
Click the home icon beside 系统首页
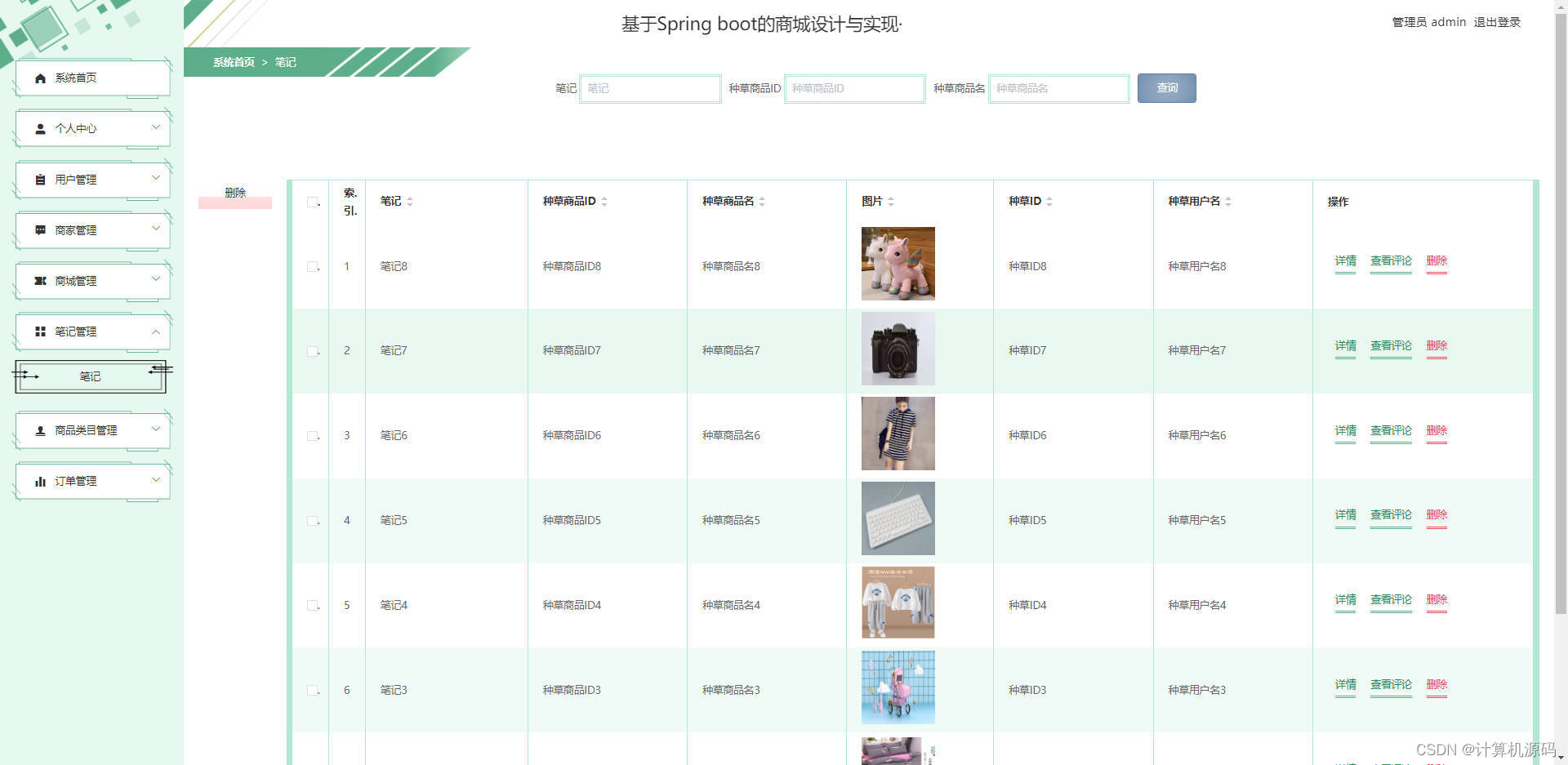point(40,78)
